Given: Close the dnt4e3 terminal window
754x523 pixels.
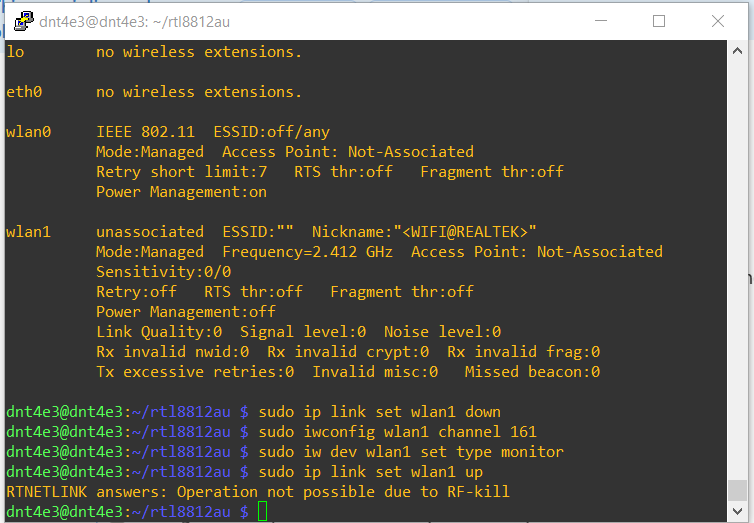Looking at the screenshot, I should coord(717,20).
